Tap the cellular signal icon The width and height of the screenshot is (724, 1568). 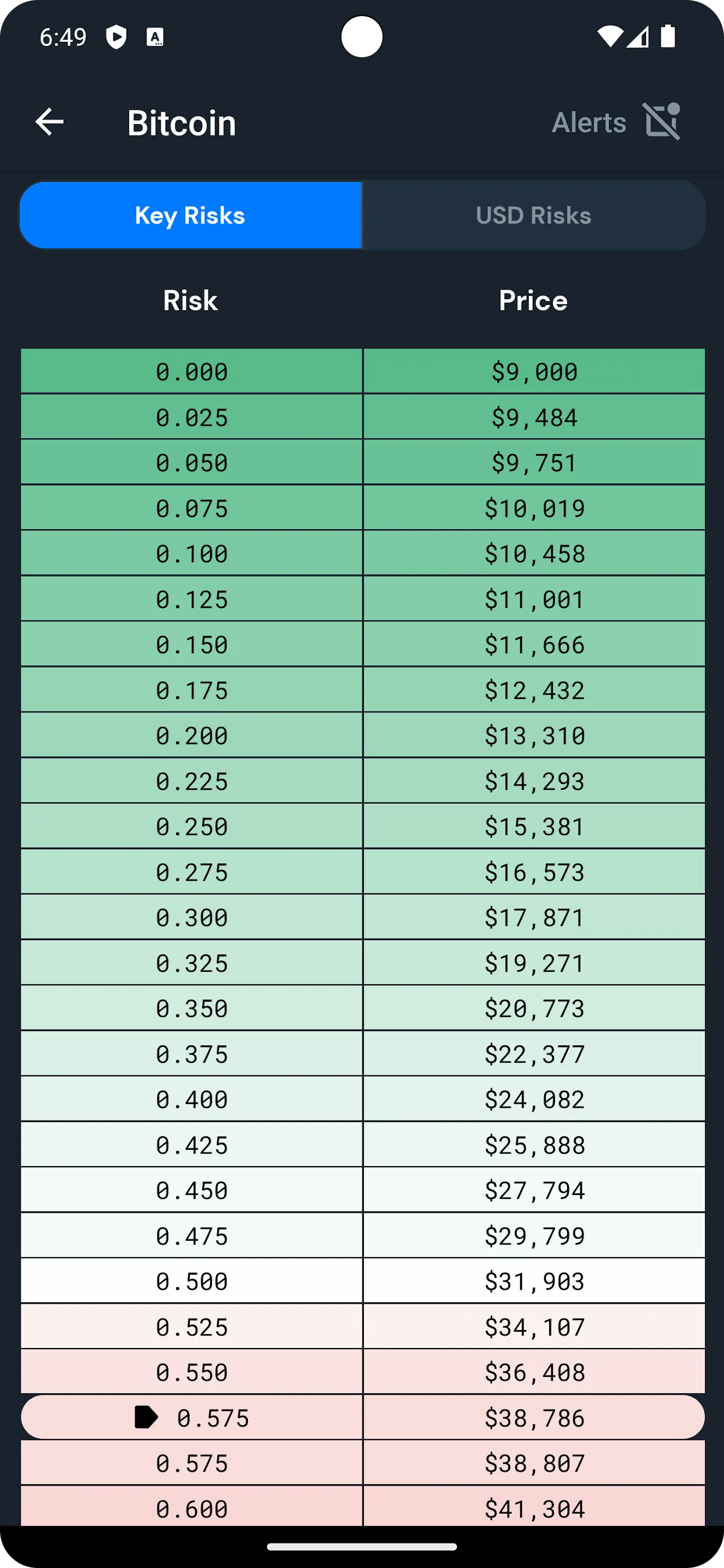coord(637,38)
